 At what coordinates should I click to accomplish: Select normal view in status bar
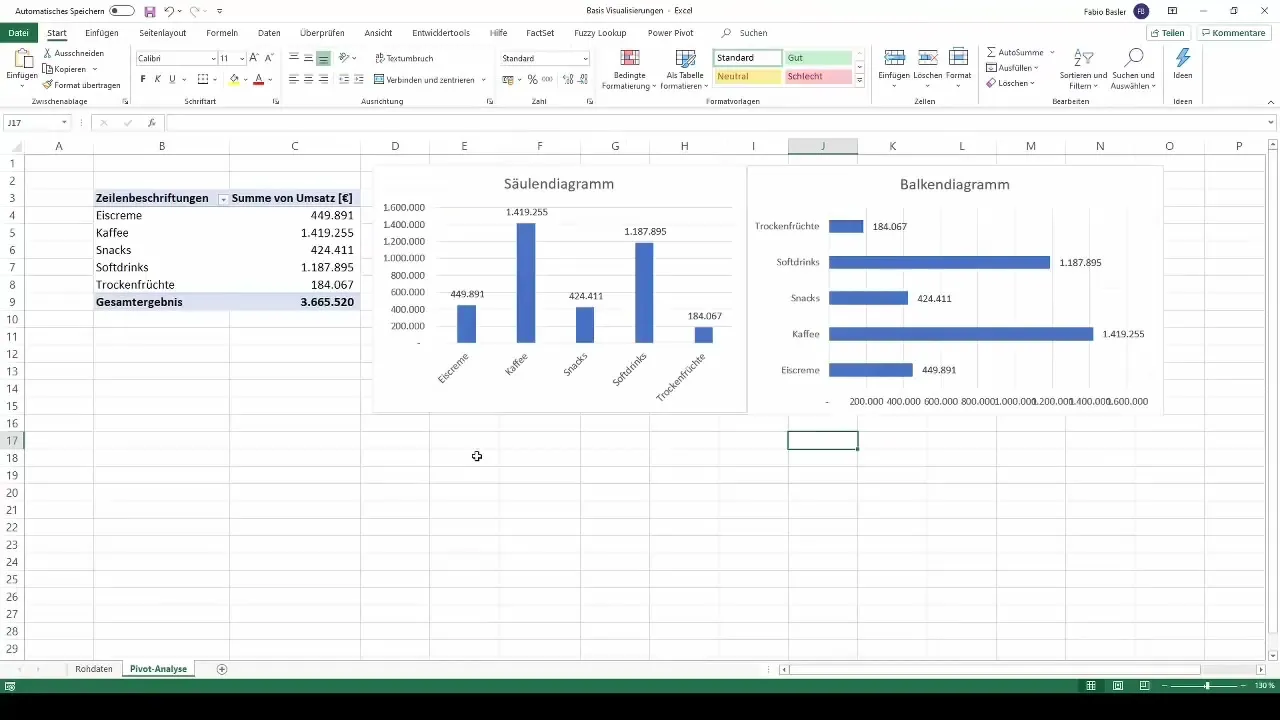click(1093, 686)
